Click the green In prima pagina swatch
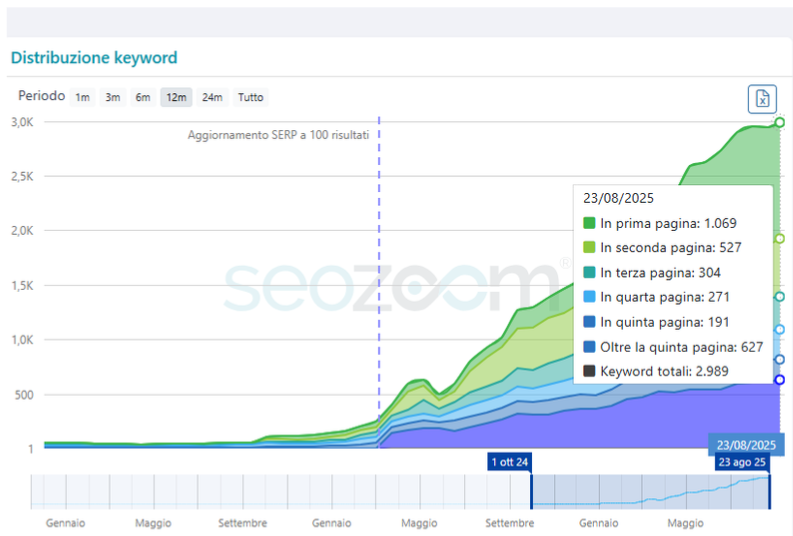 (x=589, y=223)
